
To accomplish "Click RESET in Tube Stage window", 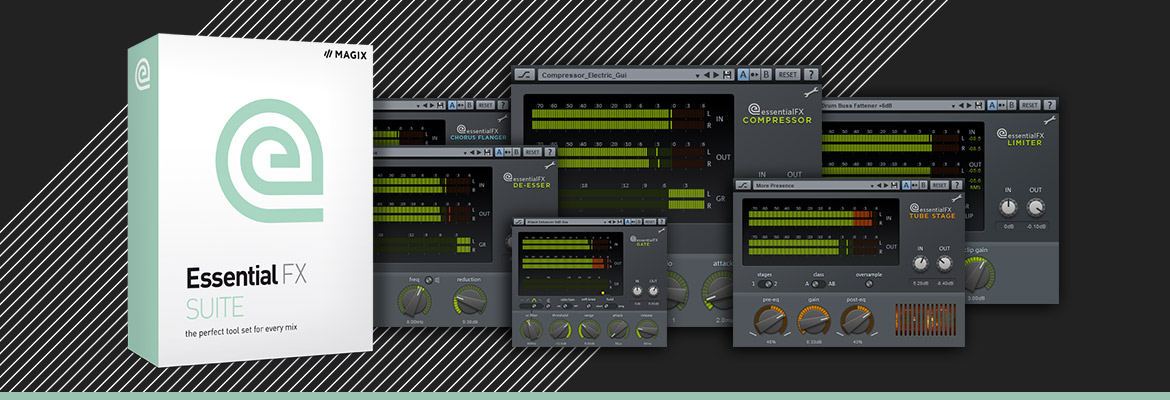I will [x=939, y=185].
